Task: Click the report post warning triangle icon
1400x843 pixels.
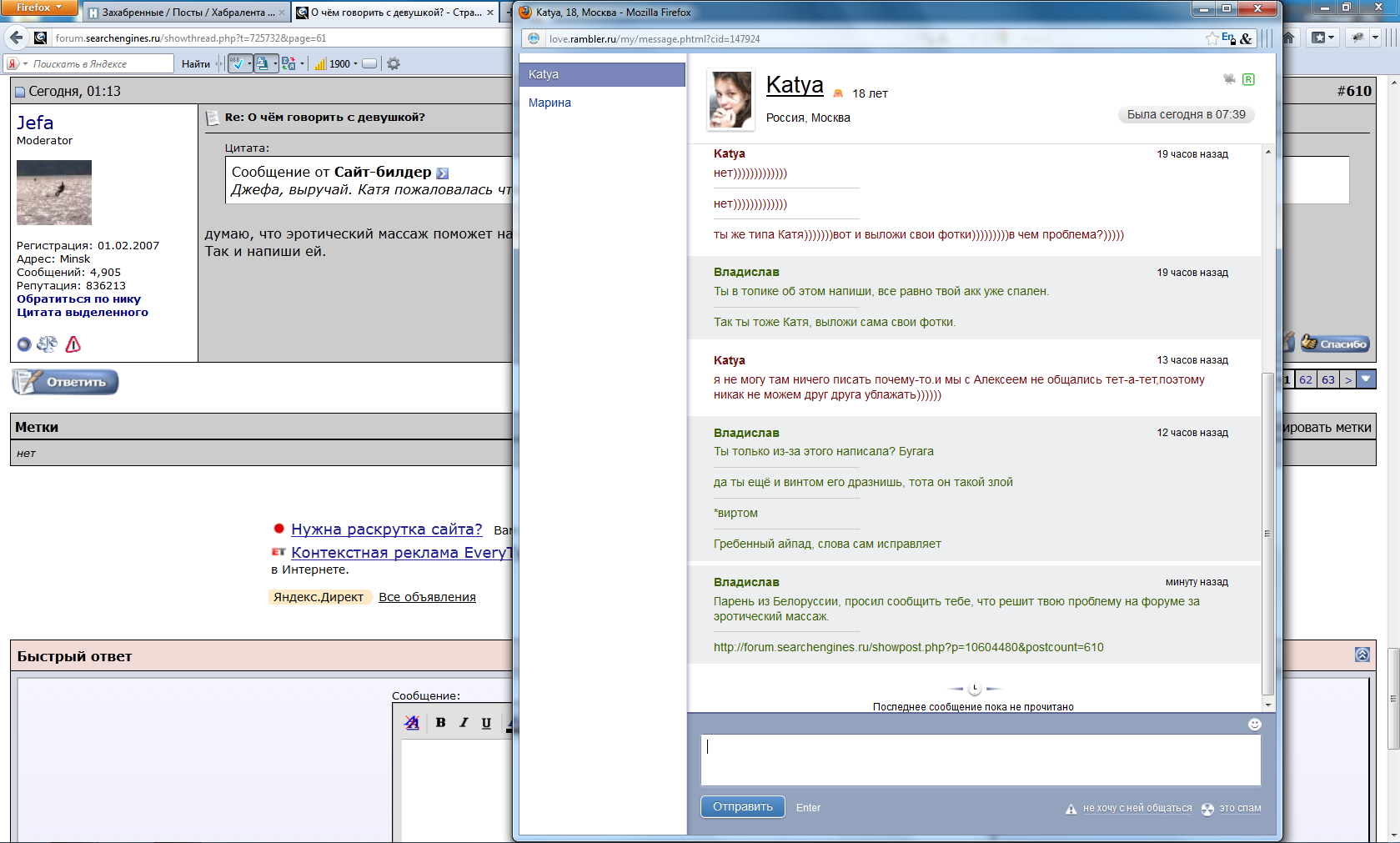Action: 73,344
